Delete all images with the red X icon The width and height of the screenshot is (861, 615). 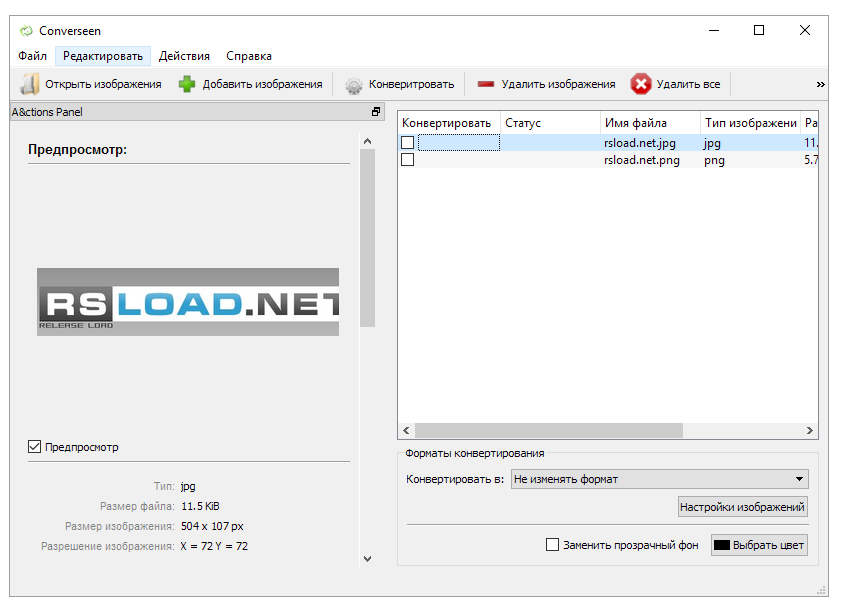pos(641,84)
